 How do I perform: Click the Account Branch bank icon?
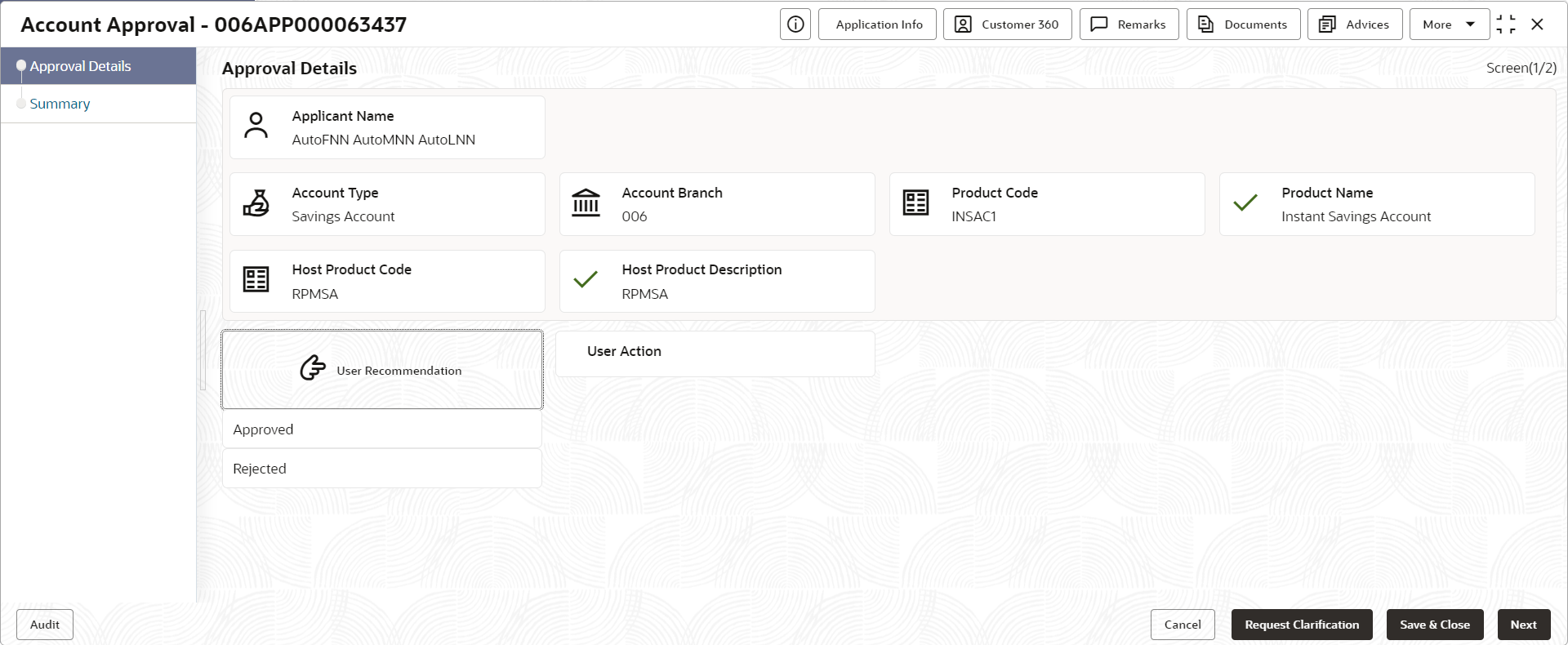click(586, 203)
